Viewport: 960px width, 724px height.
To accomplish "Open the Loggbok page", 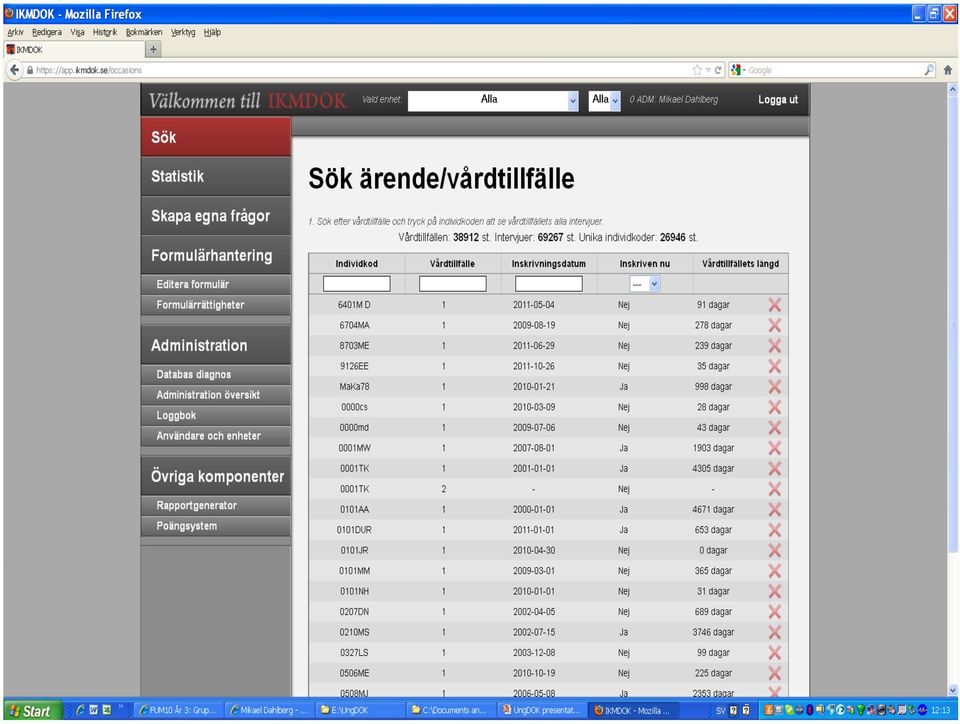I will pyautogui.click(x=216, y=416).
